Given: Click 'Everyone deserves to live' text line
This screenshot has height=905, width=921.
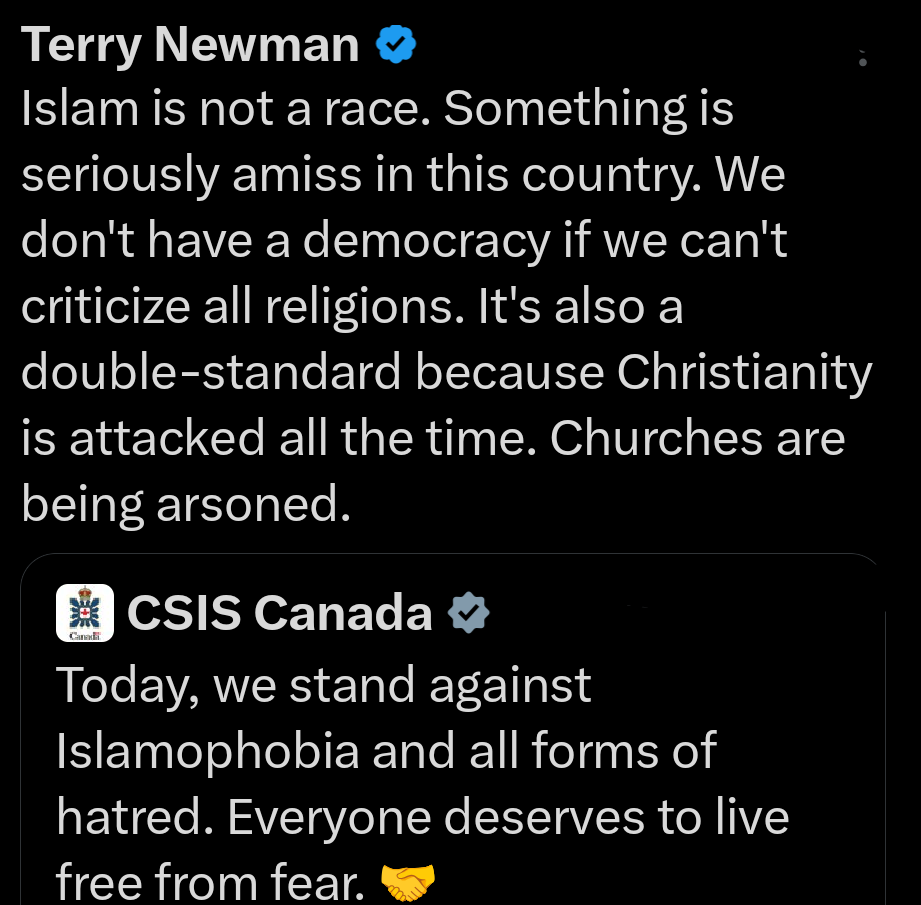Looking at the screenshot, I should (508, 817).
